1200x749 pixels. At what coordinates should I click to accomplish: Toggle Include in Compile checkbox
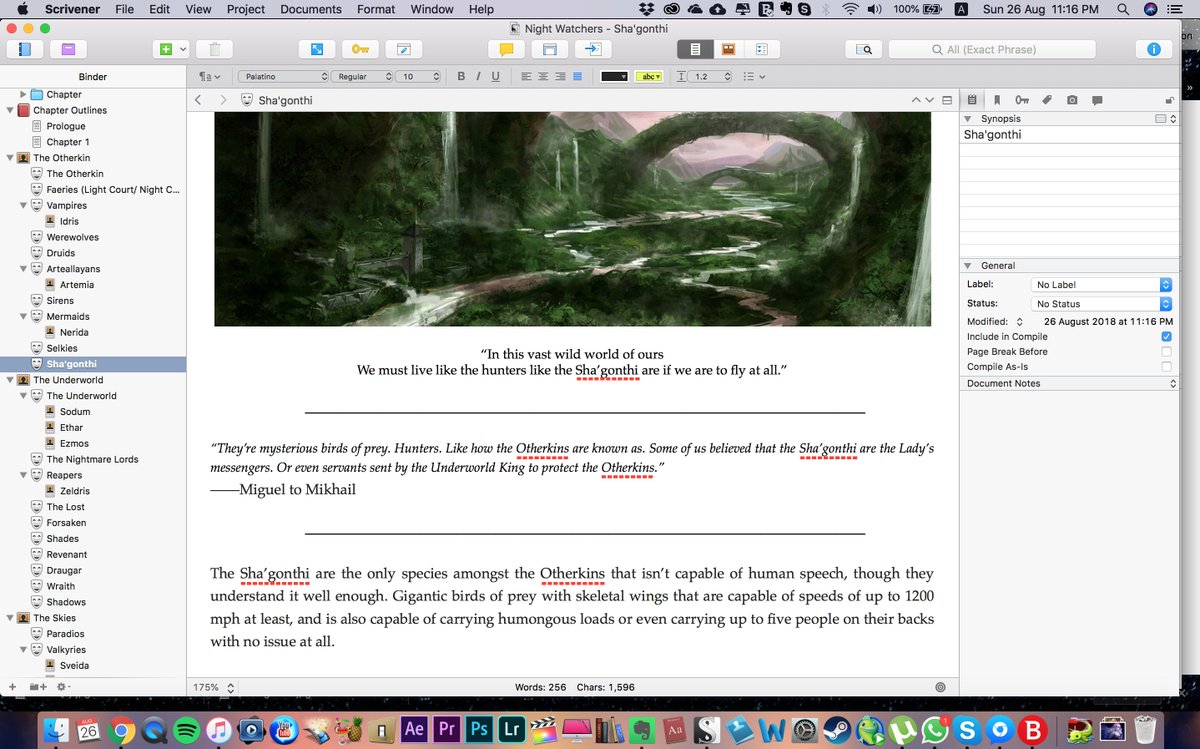coord(1166,337)
